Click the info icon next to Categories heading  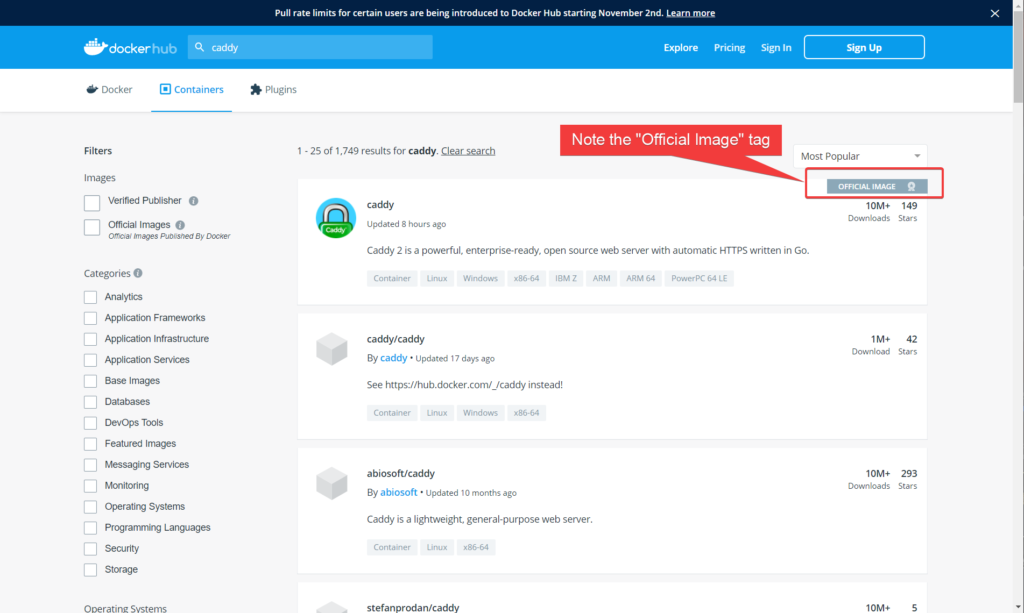point(139,272)
